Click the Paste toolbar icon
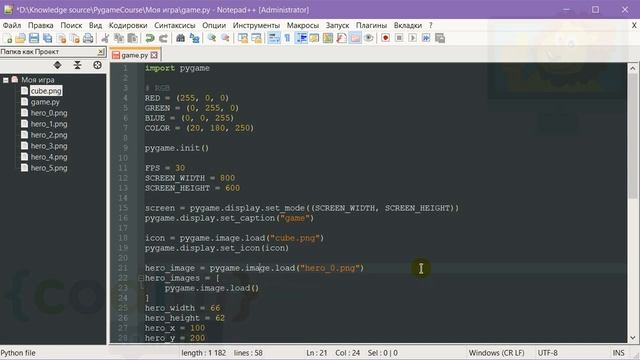The image size is (640, 360). point(132,38)
